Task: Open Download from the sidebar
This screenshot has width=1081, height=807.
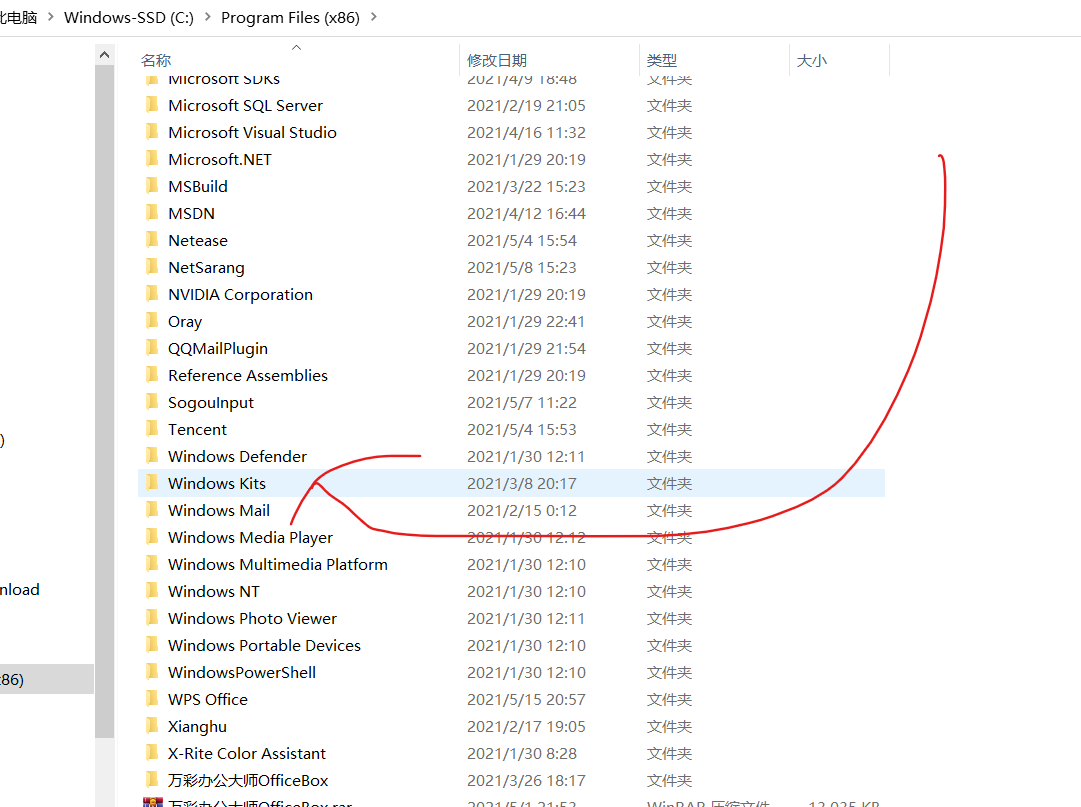Action: click(x=18, y=589)
